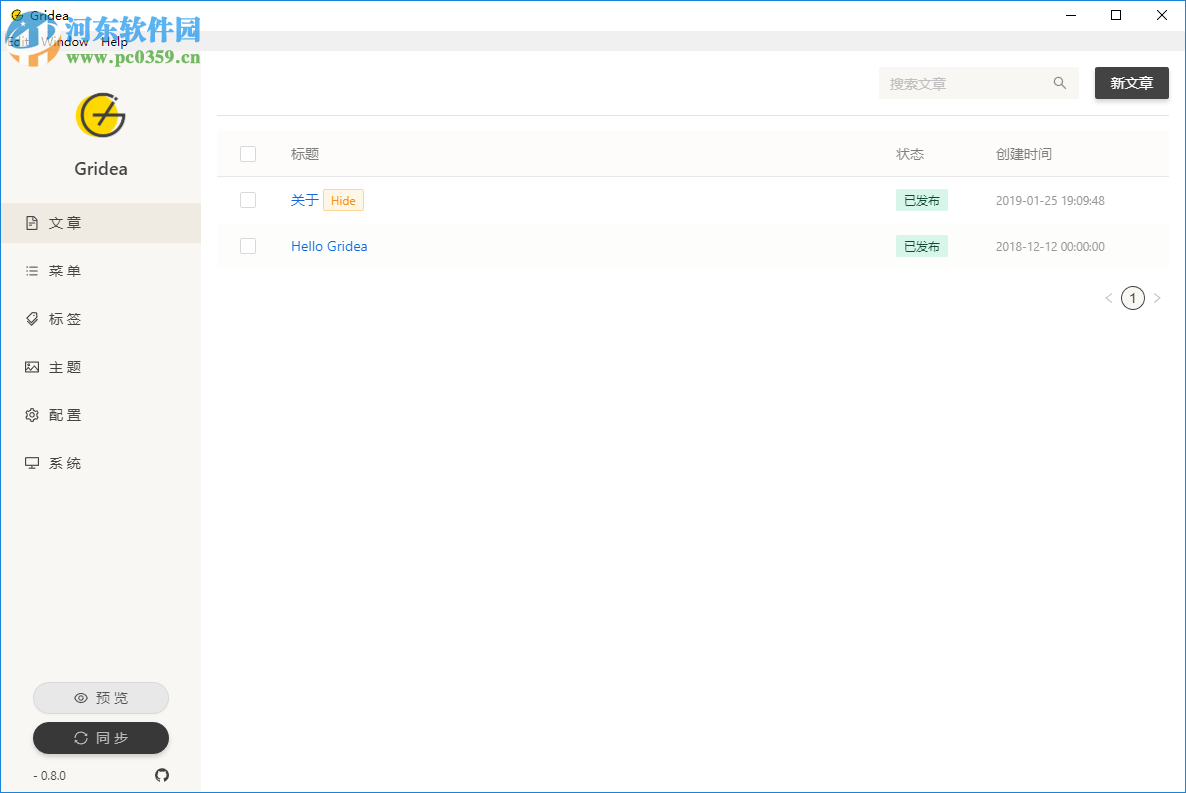Open the 关于 article link
Image resolution: width=1186 pixels, height=793 pixels.
click(x=305, y=200)
